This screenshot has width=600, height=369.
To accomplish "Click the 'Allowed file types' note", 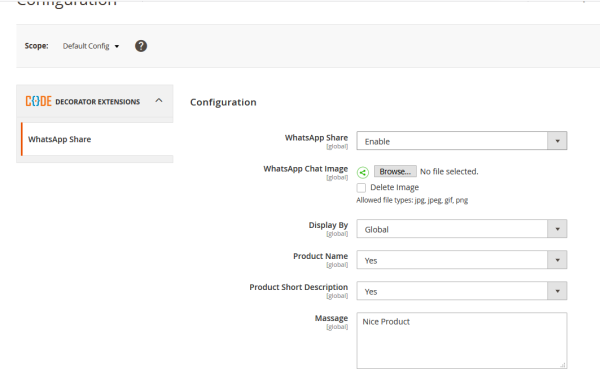I will [412, 200].
